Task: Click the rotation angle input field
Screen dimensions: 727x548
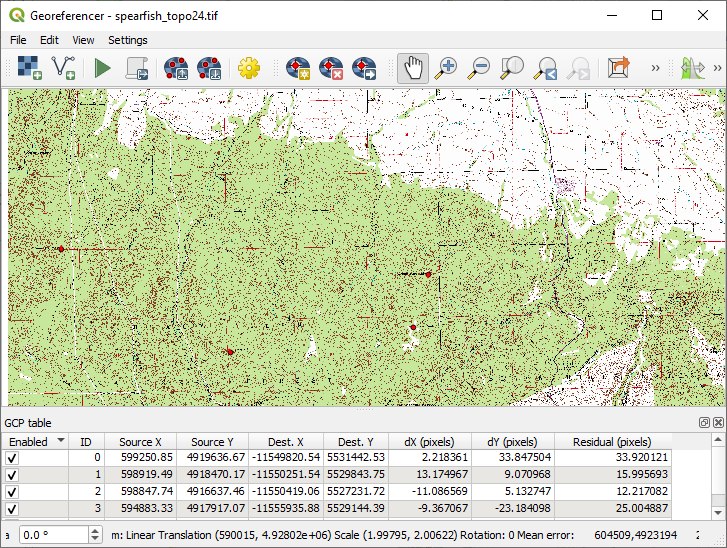Action: [x=51, y=536]
